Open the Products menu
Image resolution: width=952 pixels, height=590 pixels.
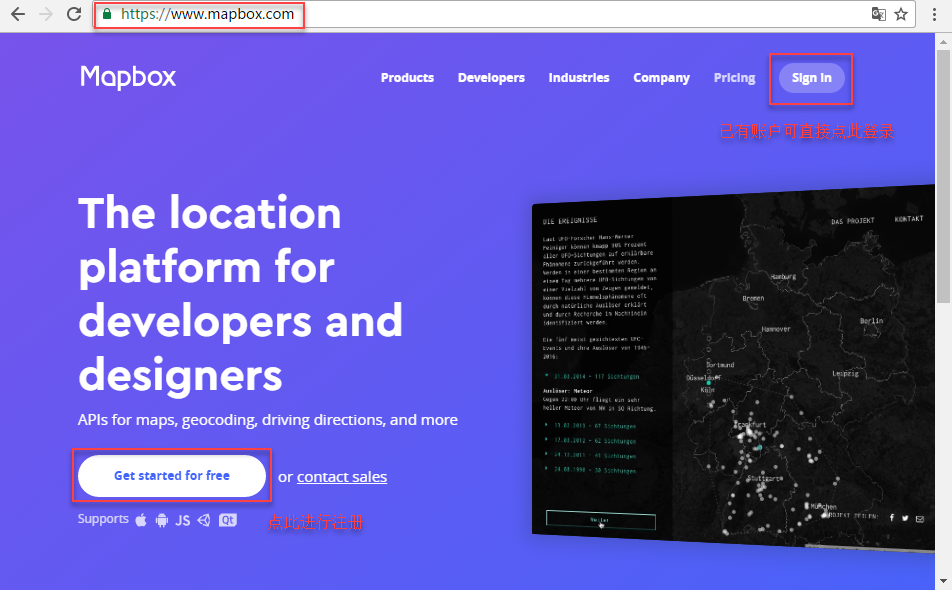tap(407, 77)
